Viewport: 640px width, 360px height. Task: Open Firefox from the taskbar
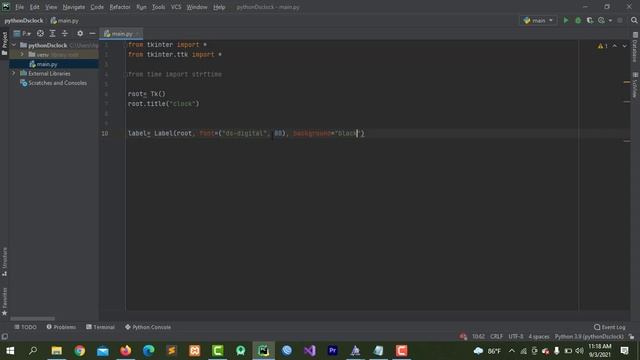[126, 351]
